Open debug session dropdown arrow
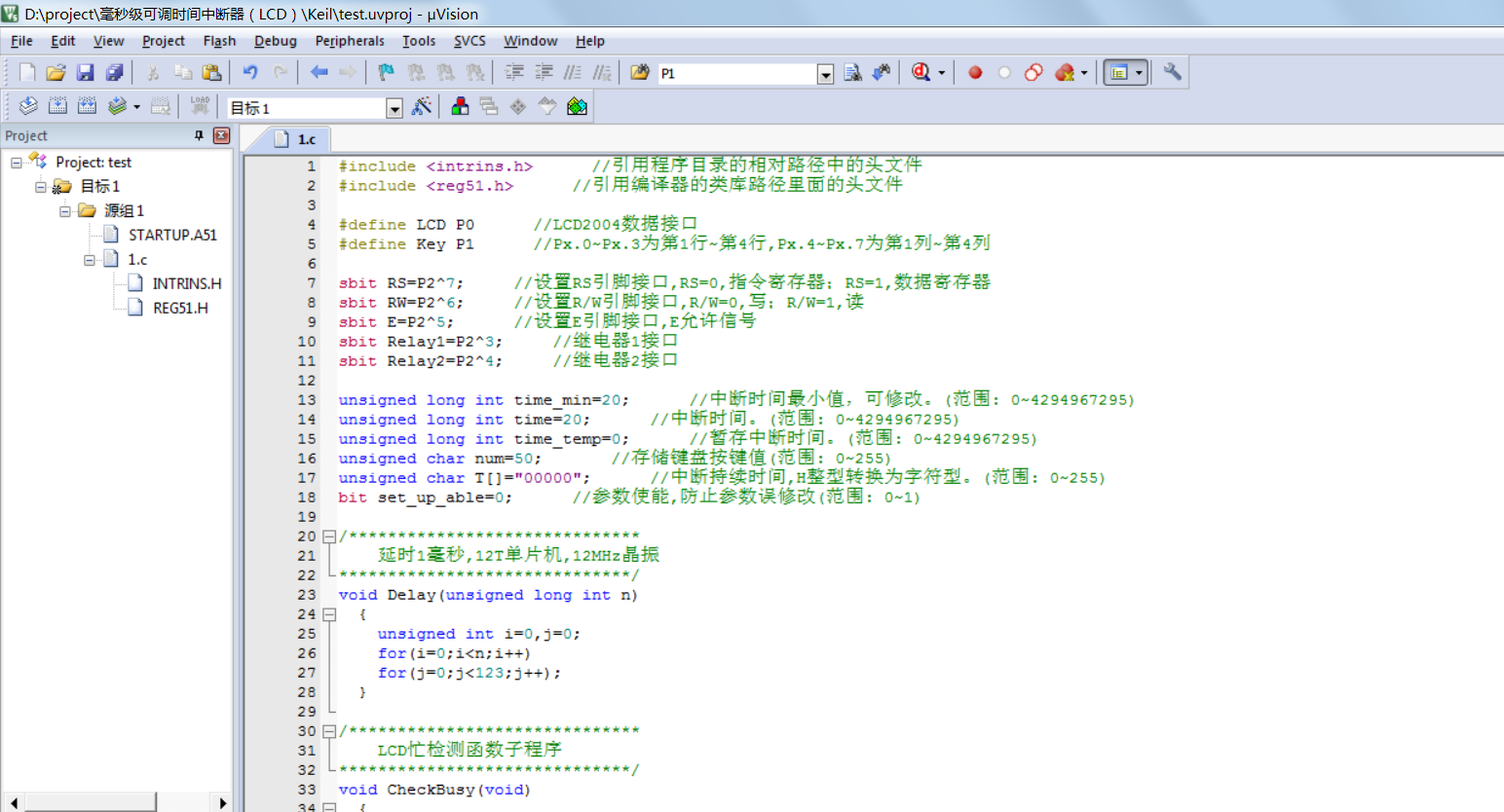 (941, 73)
